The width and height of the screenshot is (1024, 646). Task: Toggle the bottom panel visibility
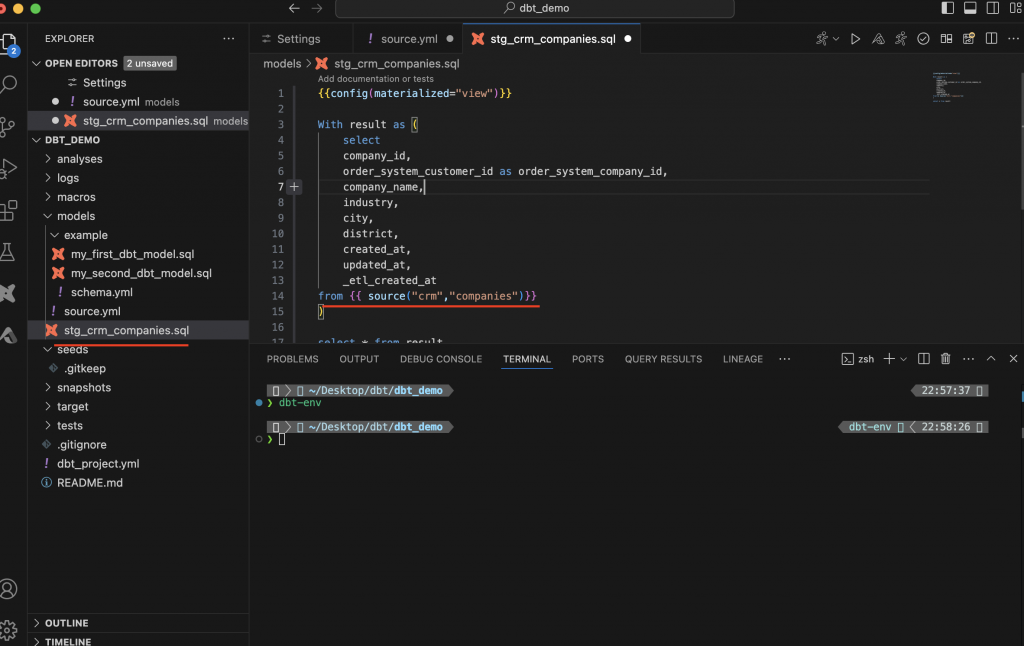(970, 8)
